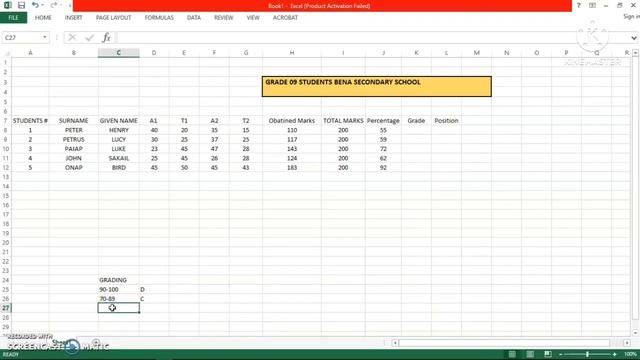Switch to the PAGE LAYOUT tab
This screenshot has height=360, width=640.
[113, 18]
